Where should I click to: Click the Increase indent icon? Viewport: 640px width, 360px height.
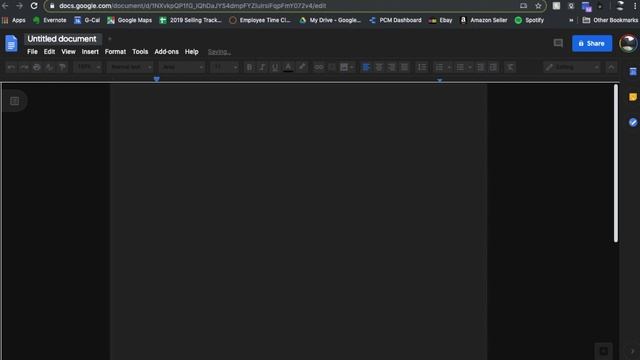(x=493, y=67)
